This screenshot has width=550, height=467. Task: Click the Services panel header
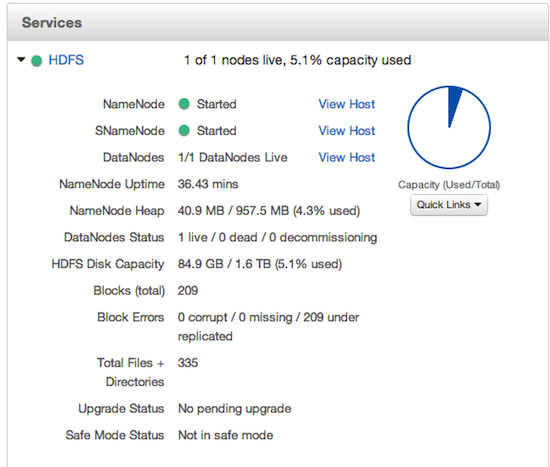click(277, 23)
